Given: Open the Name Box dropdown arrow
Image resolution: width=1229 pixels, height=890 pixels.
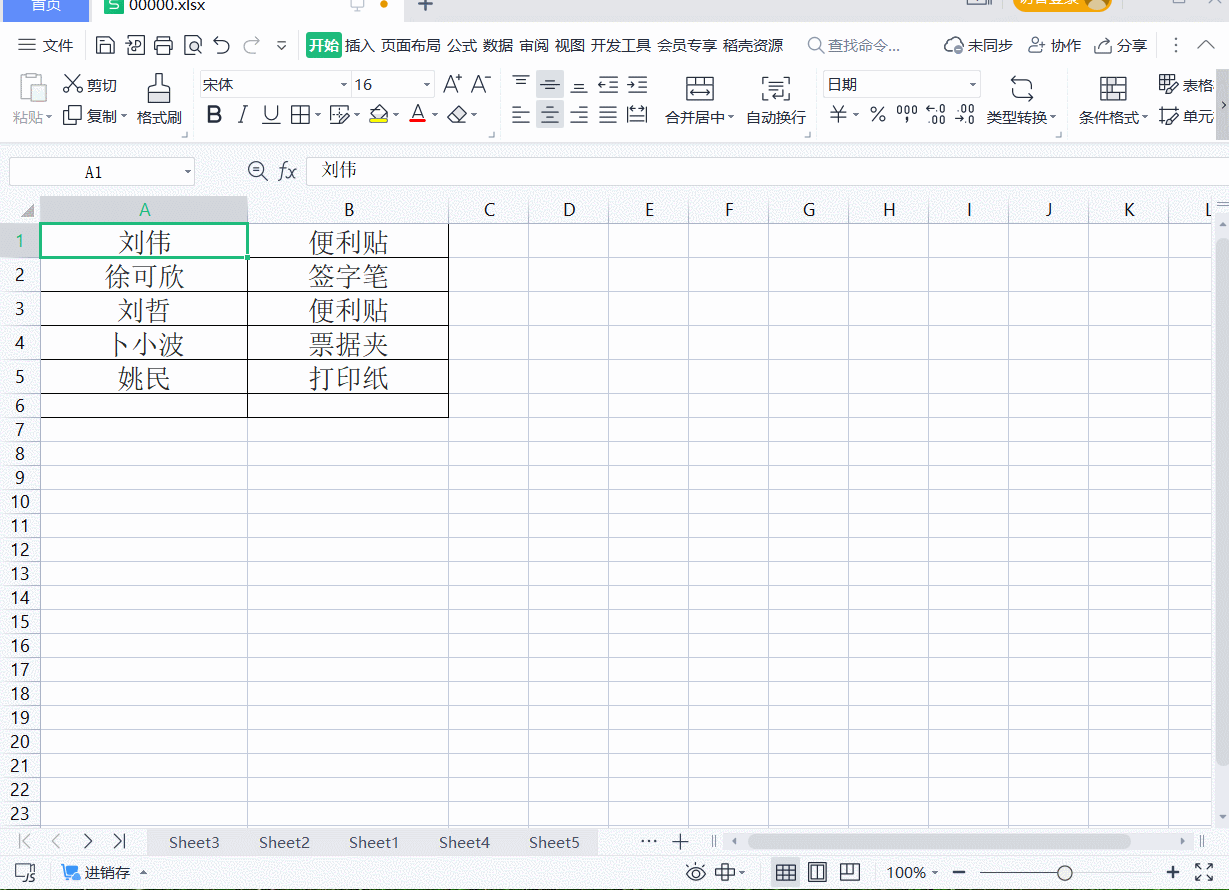Looking at the screenshot, I should tap(187, 172).
